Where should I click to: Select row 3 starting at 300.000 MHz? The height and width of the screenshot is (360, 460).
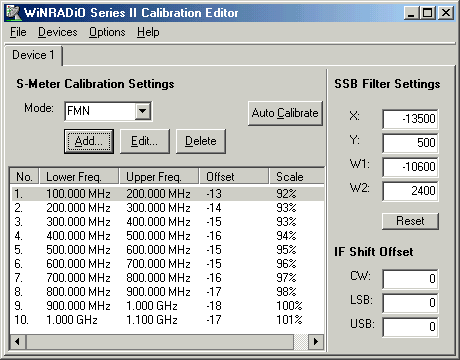click(167, 222)
